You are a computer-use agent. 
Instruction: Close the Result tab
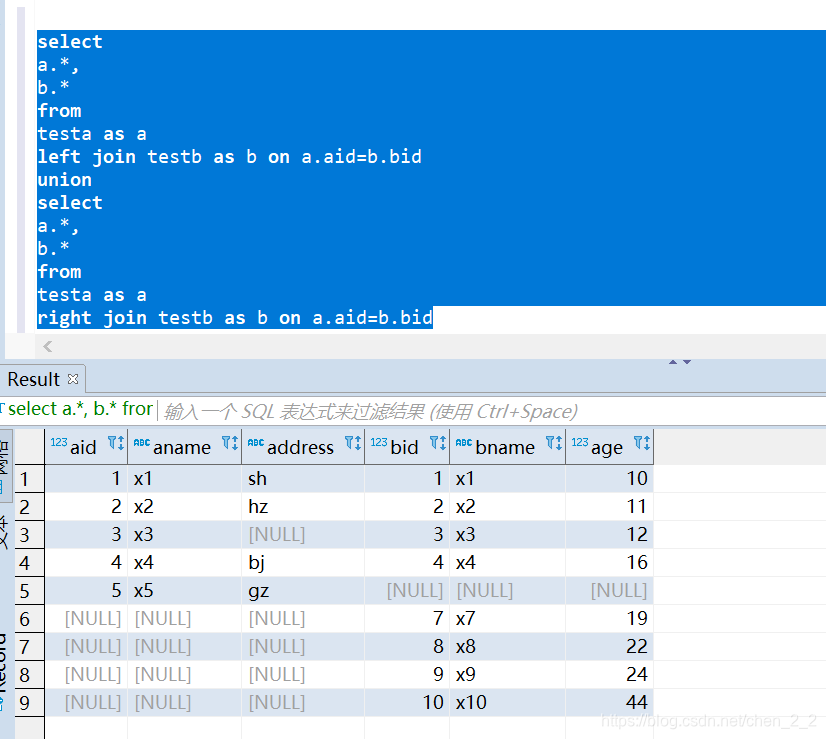pyautogui.click(x=73, y=379)
